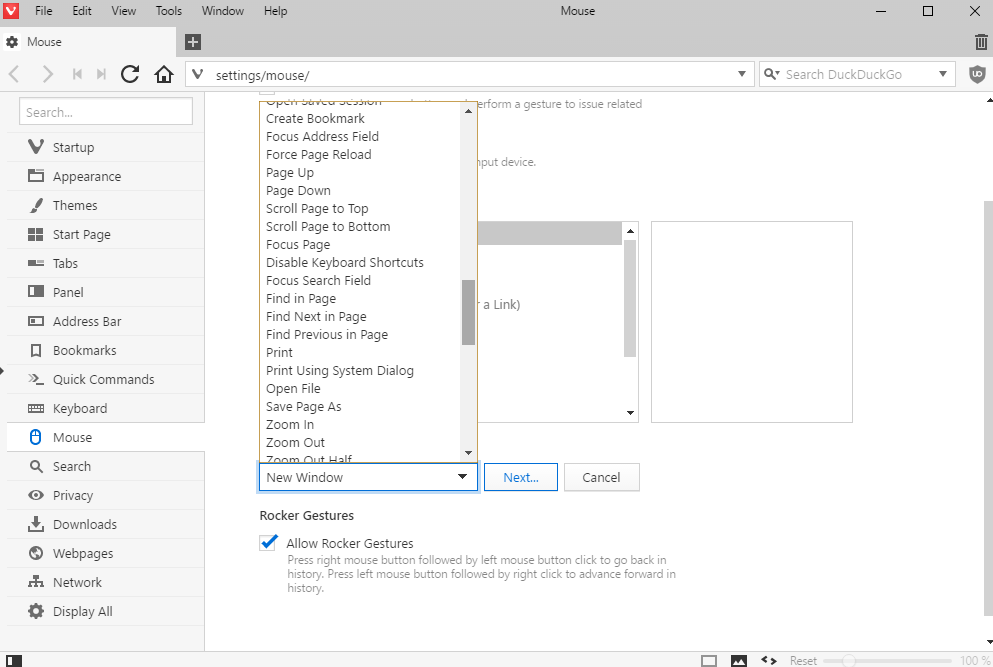Viewport: 993px width, 667px height.
Task: Choose Print Using System Dialog
Action: coord(360,371)
